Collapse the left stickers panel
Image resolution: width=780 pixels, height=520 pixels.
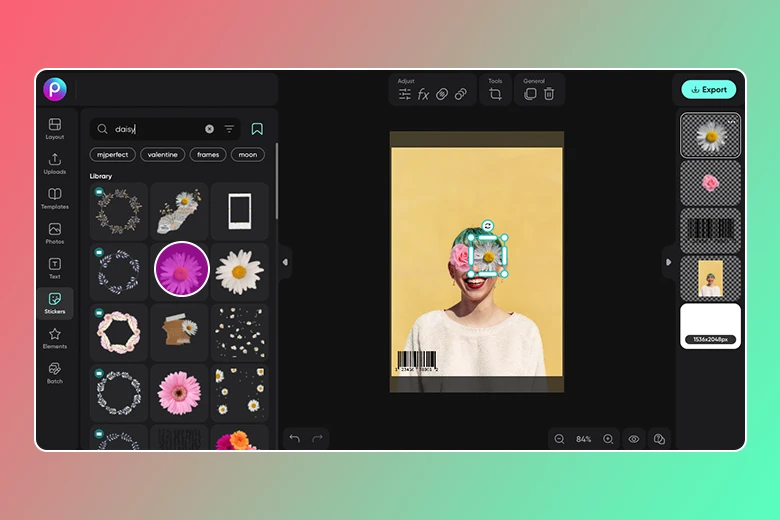pyautogui.click(x=285, y=262)
